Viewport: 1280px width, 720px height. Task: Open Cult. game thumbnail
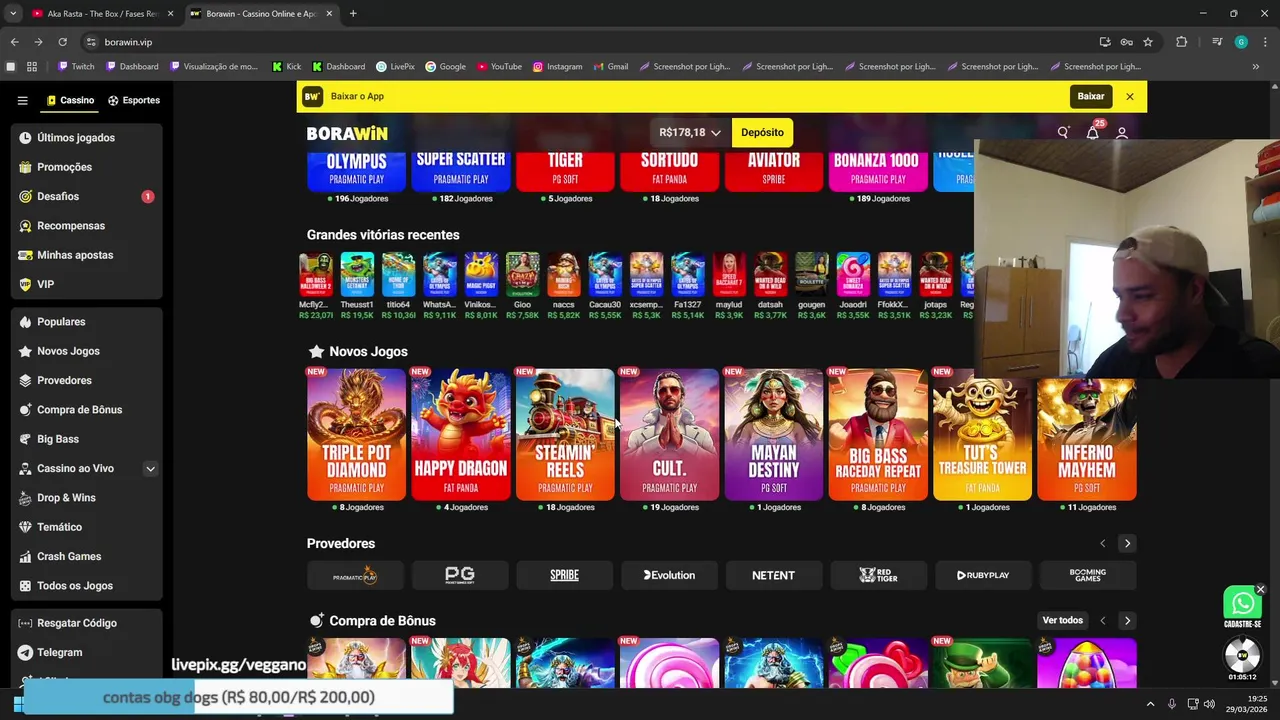[x=669, y=434]
